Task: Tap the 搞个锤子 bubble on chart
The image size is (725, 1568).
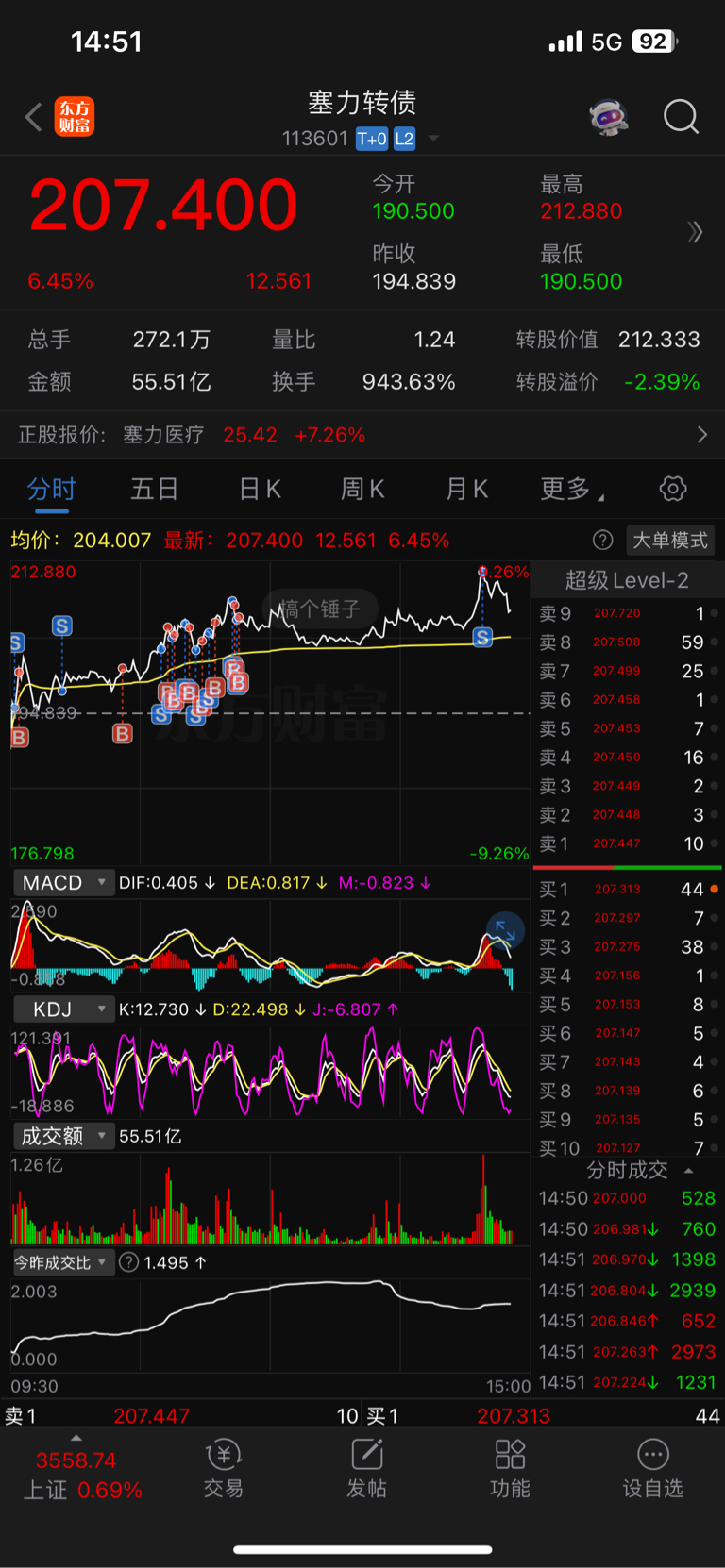Action: pyautogui.click(x=320, y=609)
